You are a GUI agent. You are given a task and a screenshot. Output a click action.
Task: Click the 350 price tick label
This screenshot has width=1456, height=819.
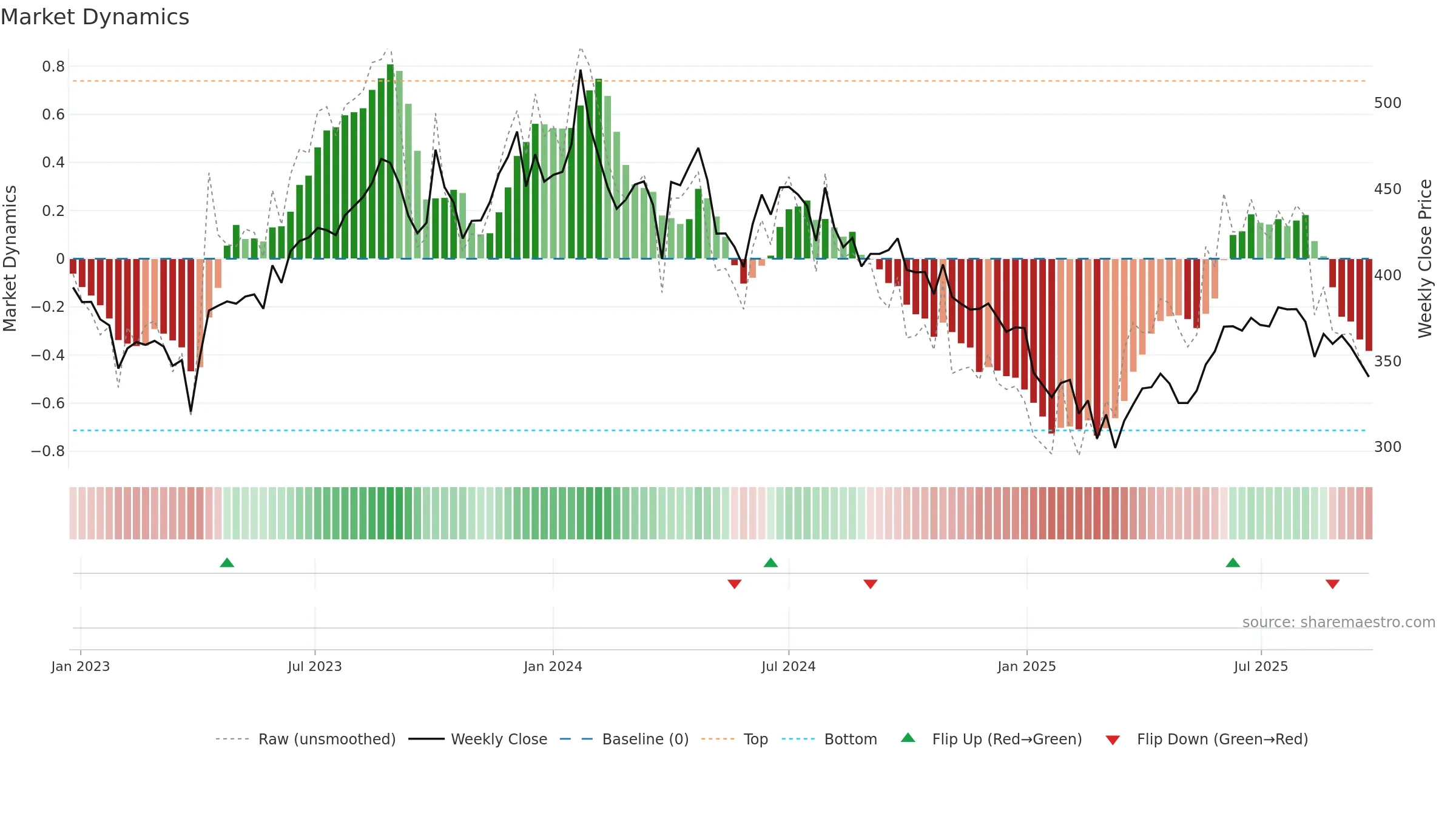[1388, 362]
